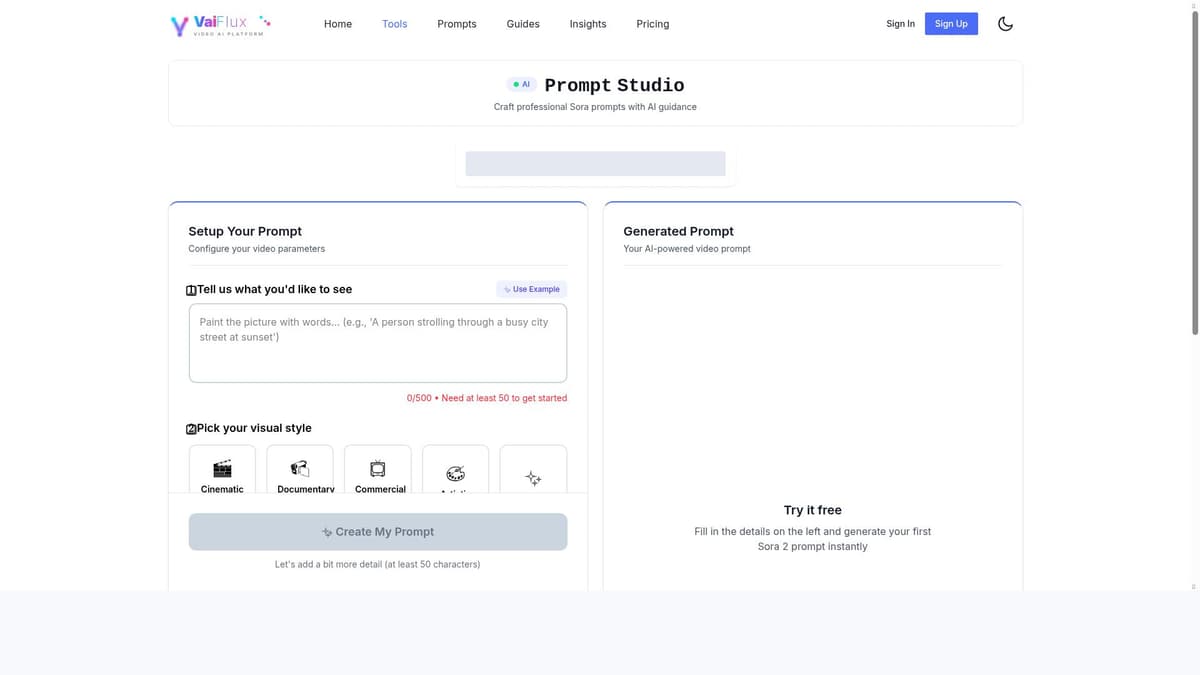Viewport: 1200px width, 675px height.
Task: Choose the sparkle style card
Action: point(533,470)
